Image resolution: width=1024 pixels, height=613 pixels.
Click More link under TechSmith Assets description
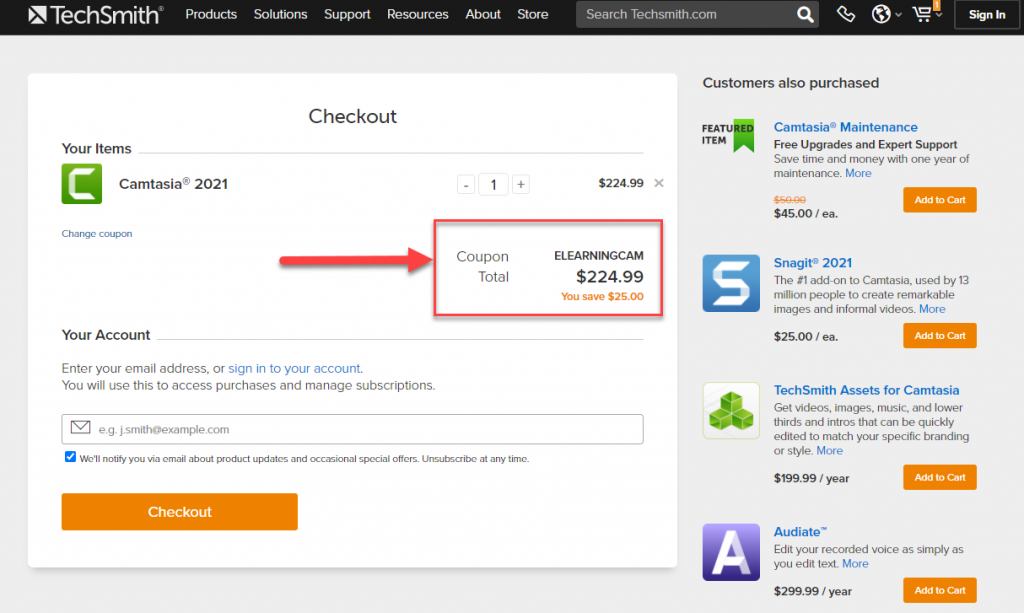click(x=829, y=451)
